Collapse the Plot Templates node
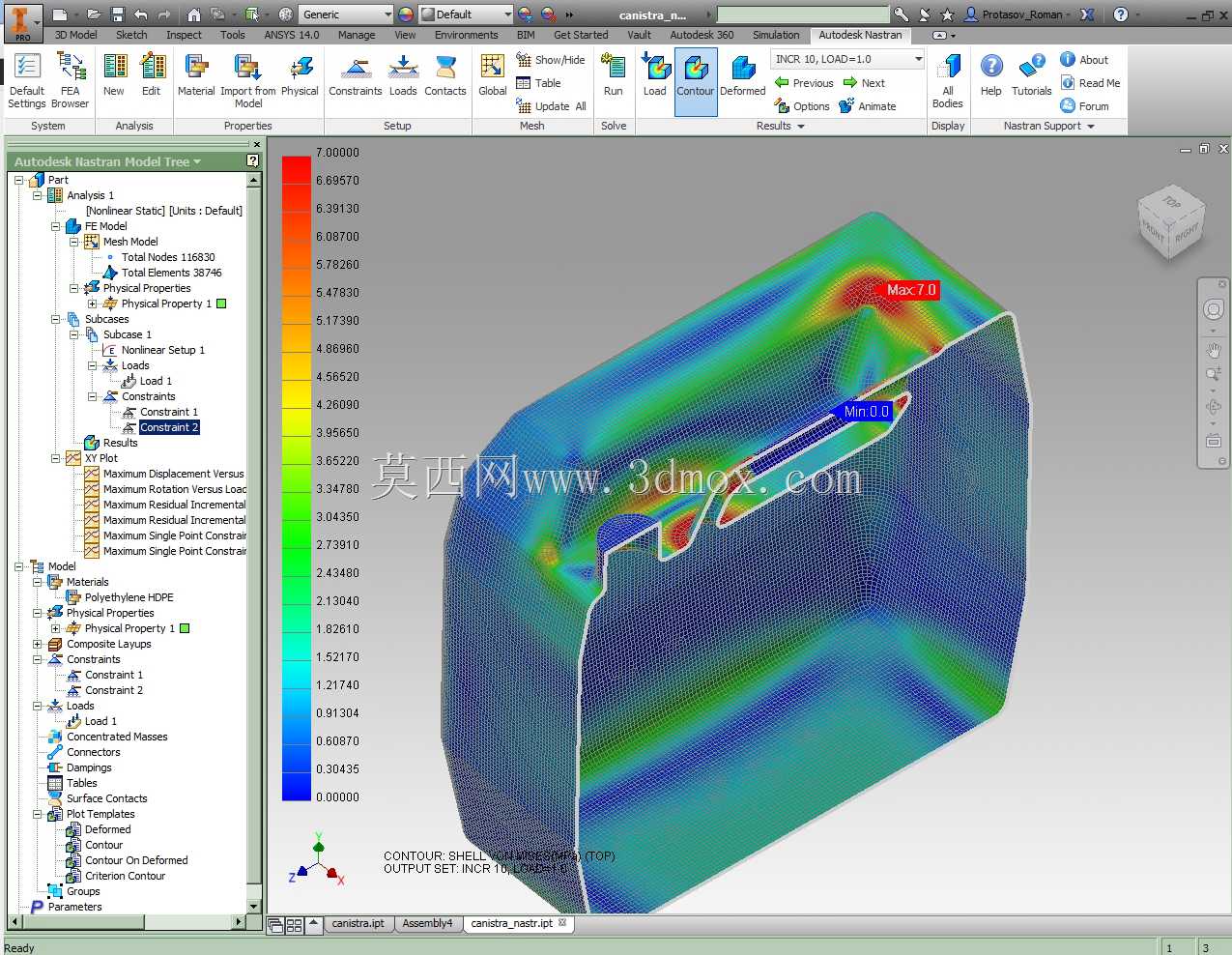 (x=38, y=814)
